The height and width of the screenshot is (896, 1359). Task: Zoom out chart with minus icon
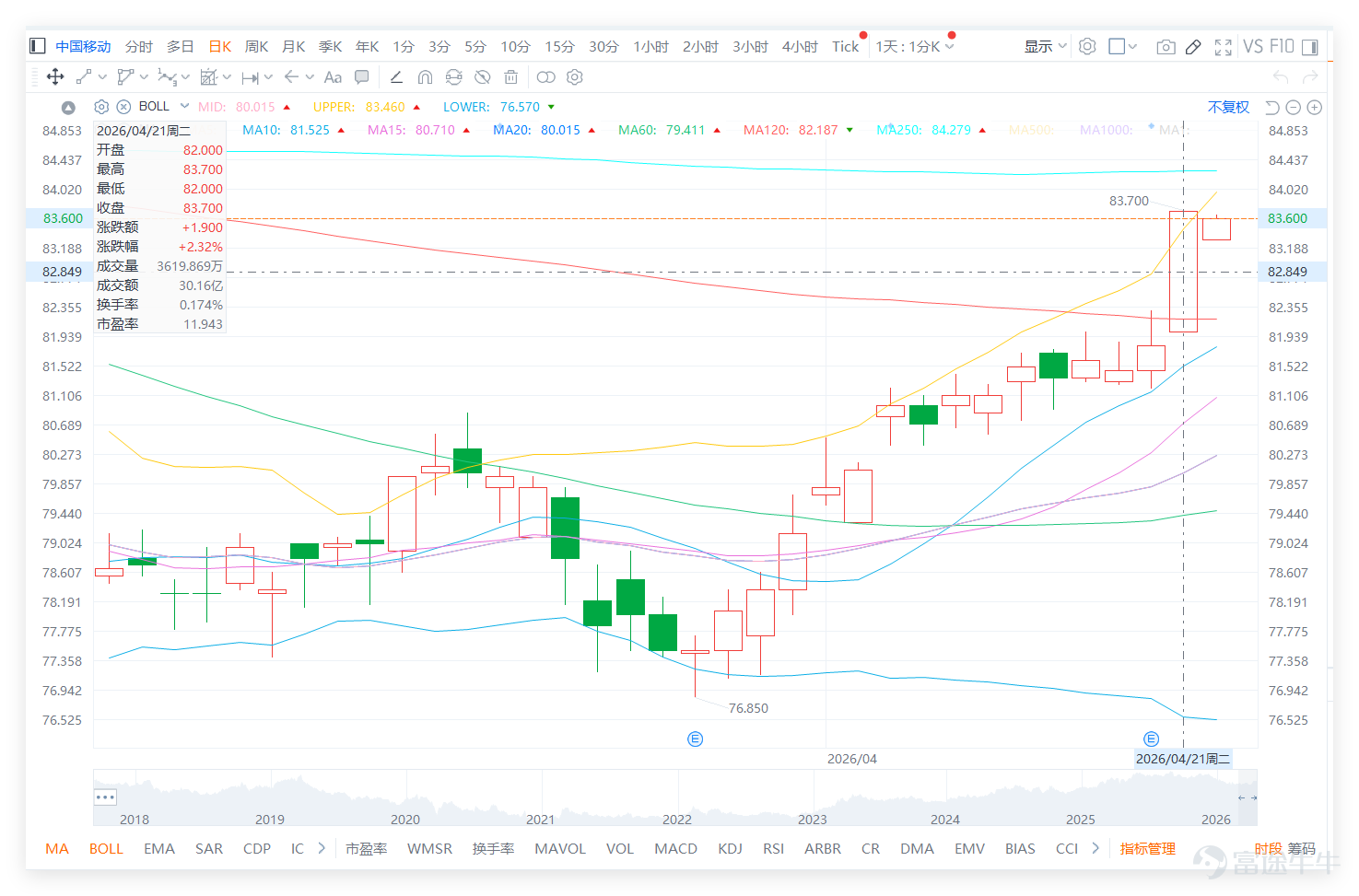click(x=1293, y=107)
